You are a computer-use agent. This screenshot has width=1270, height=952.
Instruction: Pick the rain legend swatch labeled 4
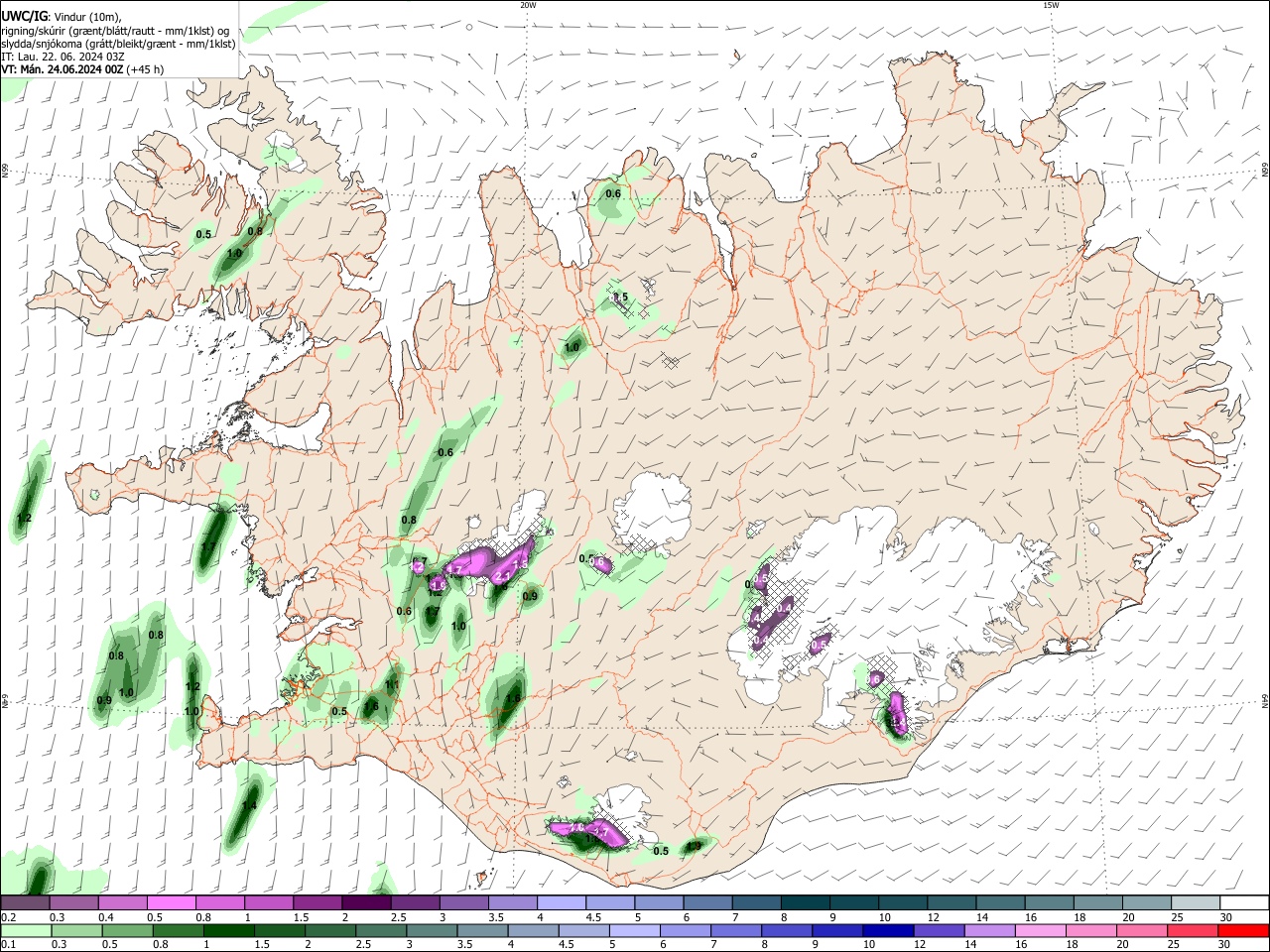coord(532,930)
